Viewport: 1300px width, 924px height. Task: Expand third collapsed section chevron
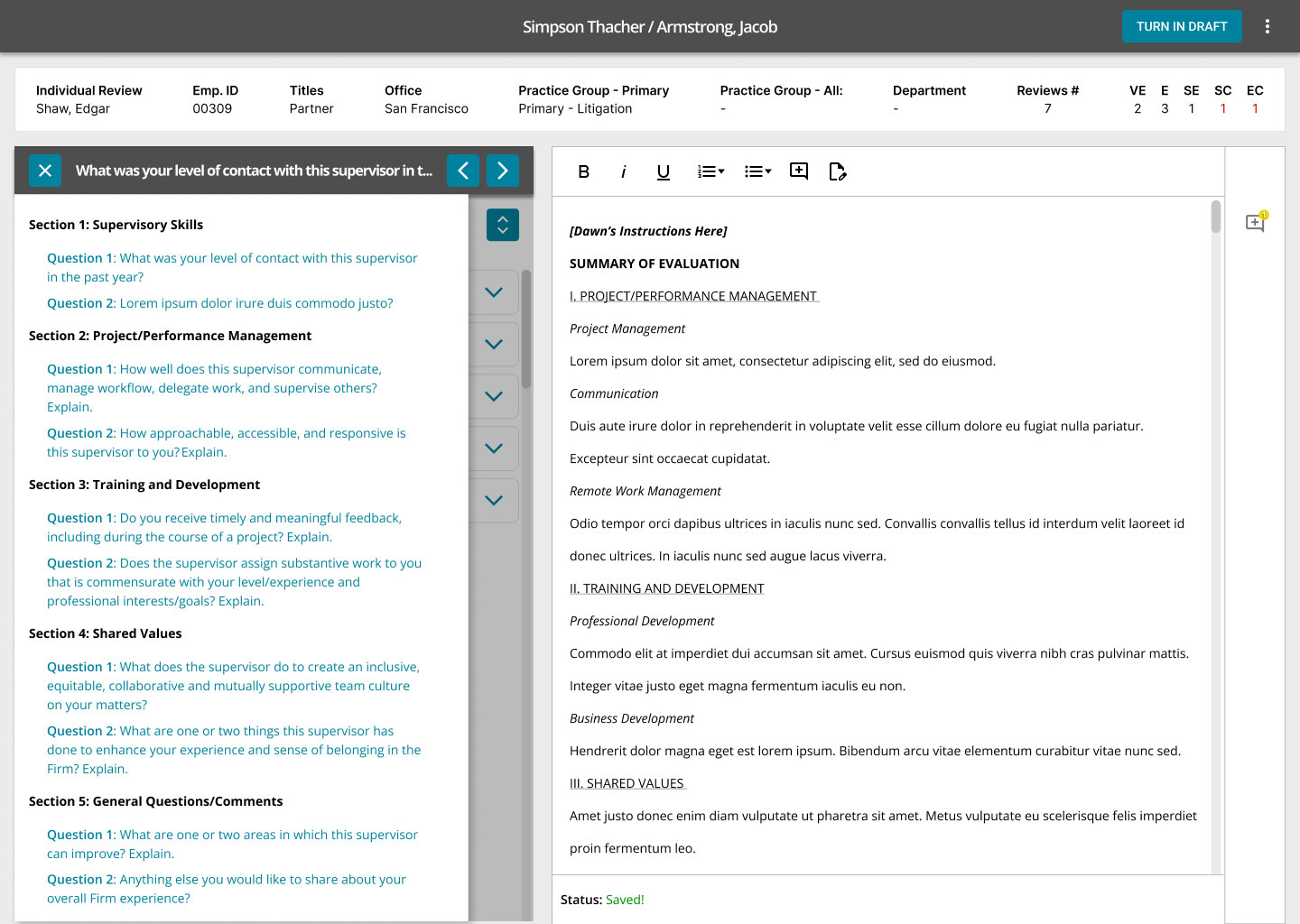tap(494, 396)
